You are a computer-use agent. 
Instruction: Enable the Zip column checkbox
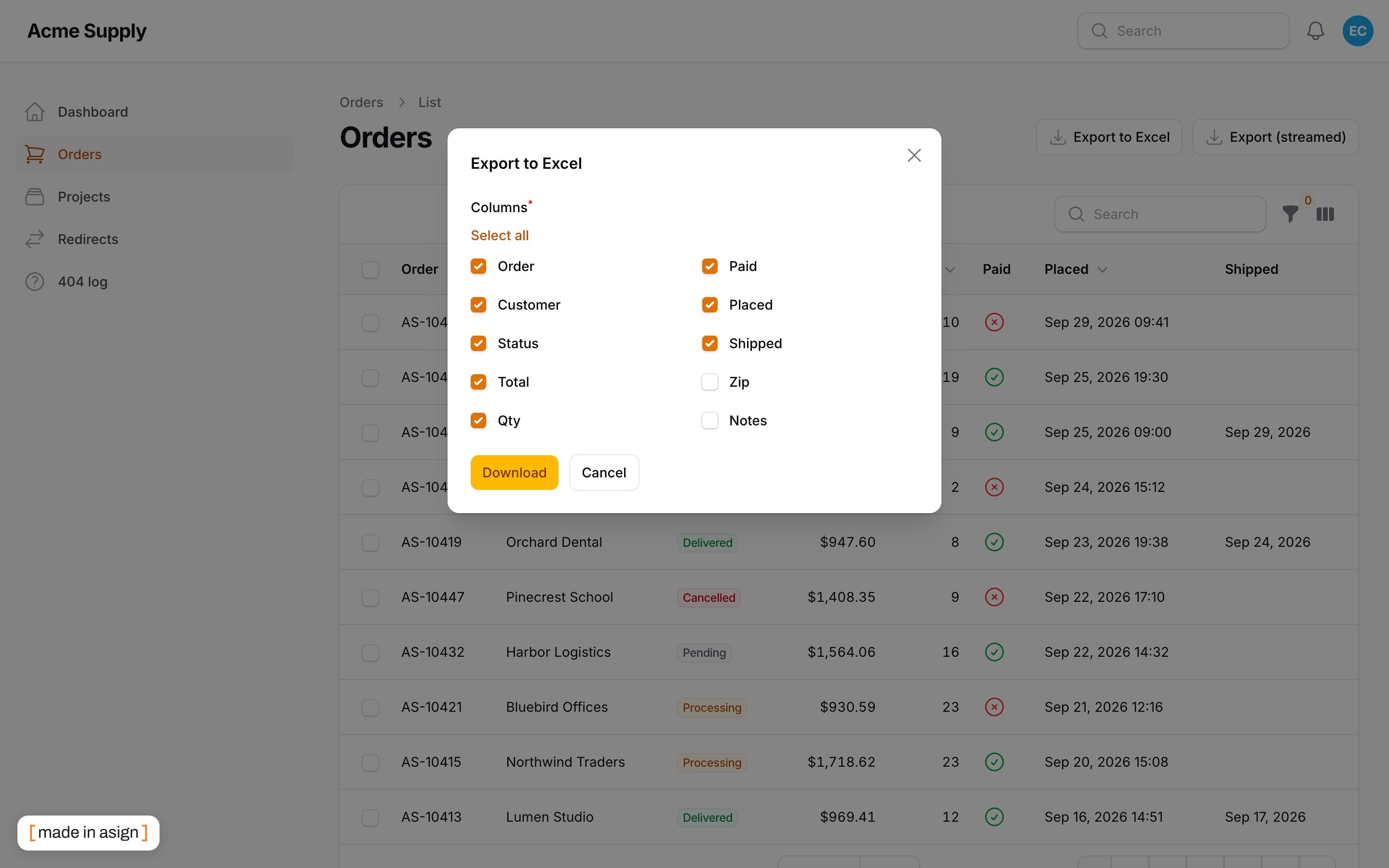click(x=709, y=382)
